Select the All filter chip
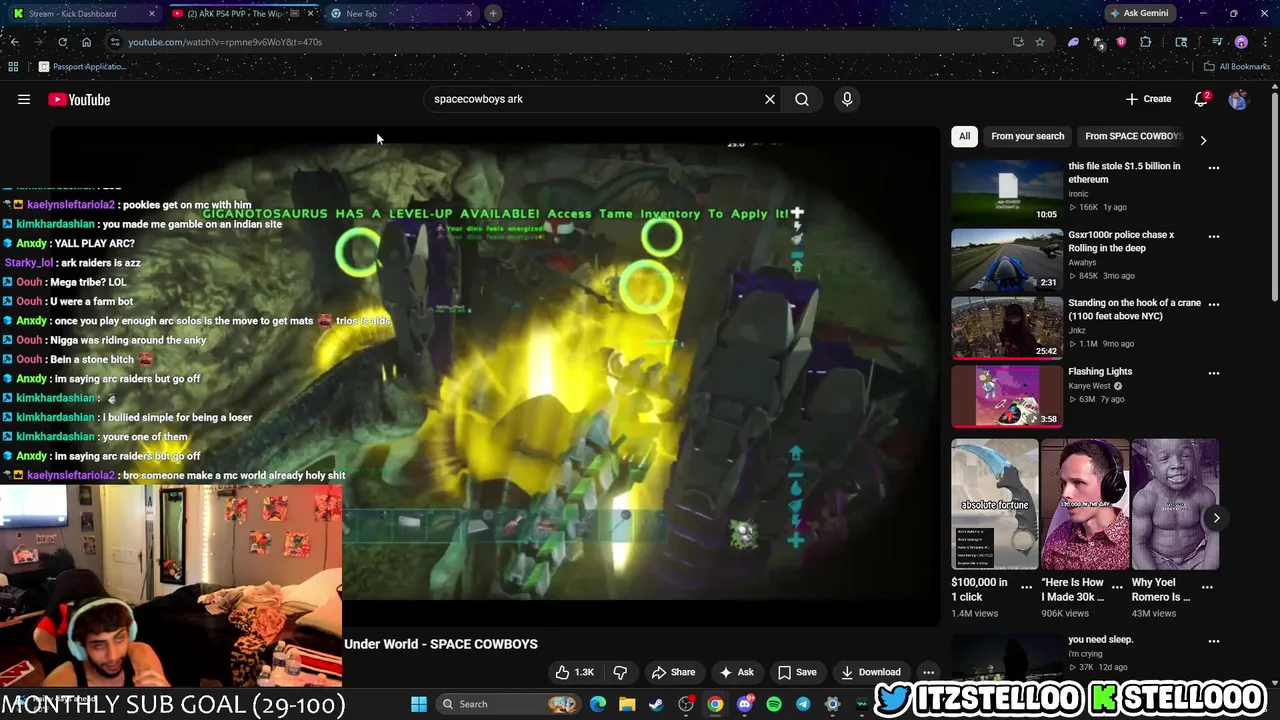 click(x=964, y=136)
